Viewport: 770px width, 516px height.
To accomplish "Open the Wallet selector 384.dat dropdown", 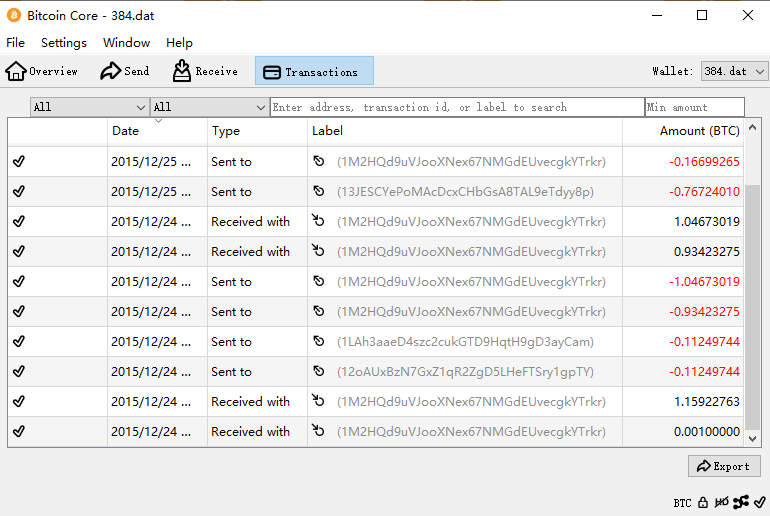I will point(734,71).
